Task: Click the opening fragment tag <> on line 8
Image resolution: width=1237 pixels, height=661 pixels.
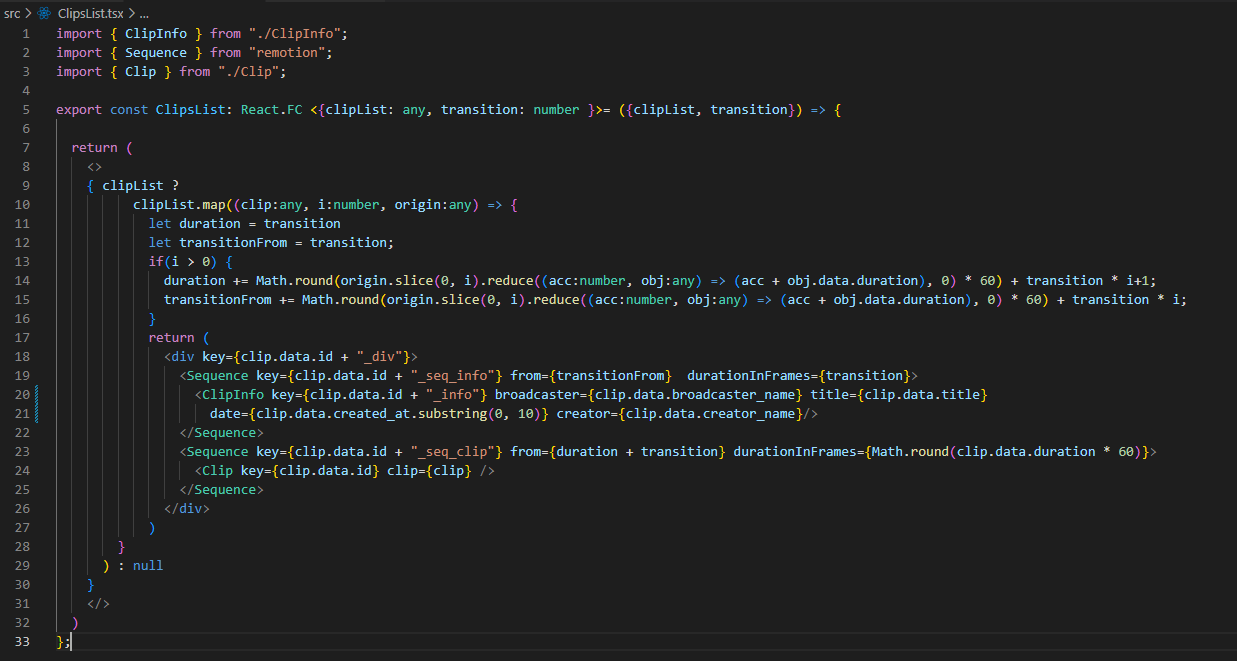Action: point(95,166)
